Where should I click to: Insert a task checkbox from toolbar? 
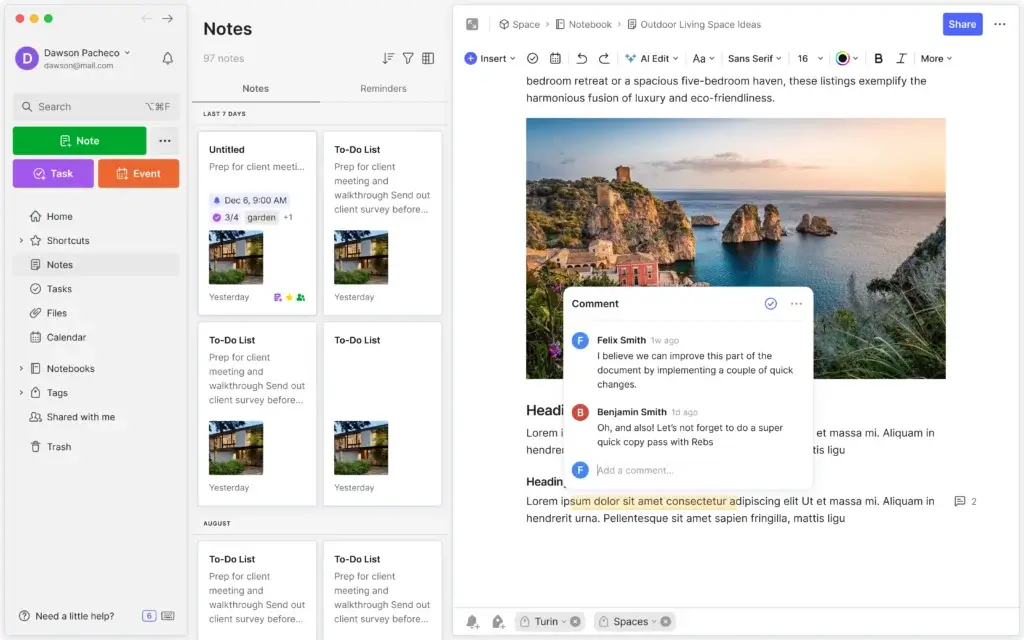coord(533,58)
